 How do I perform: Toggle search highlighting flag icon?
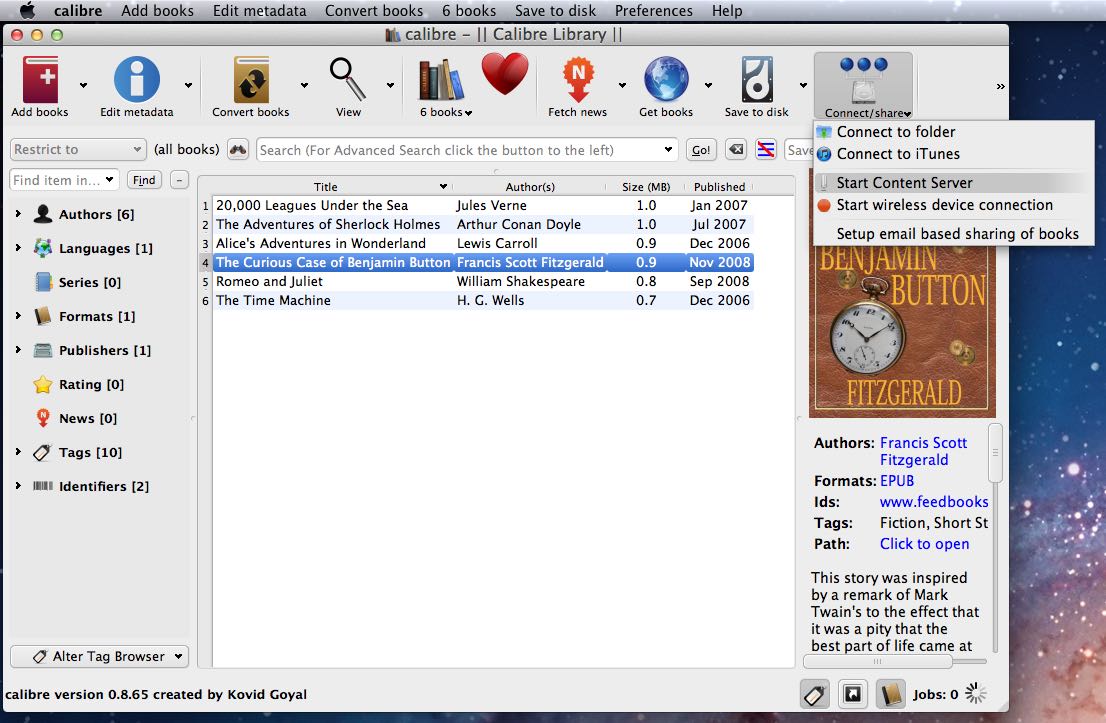[x=766, y=150]
